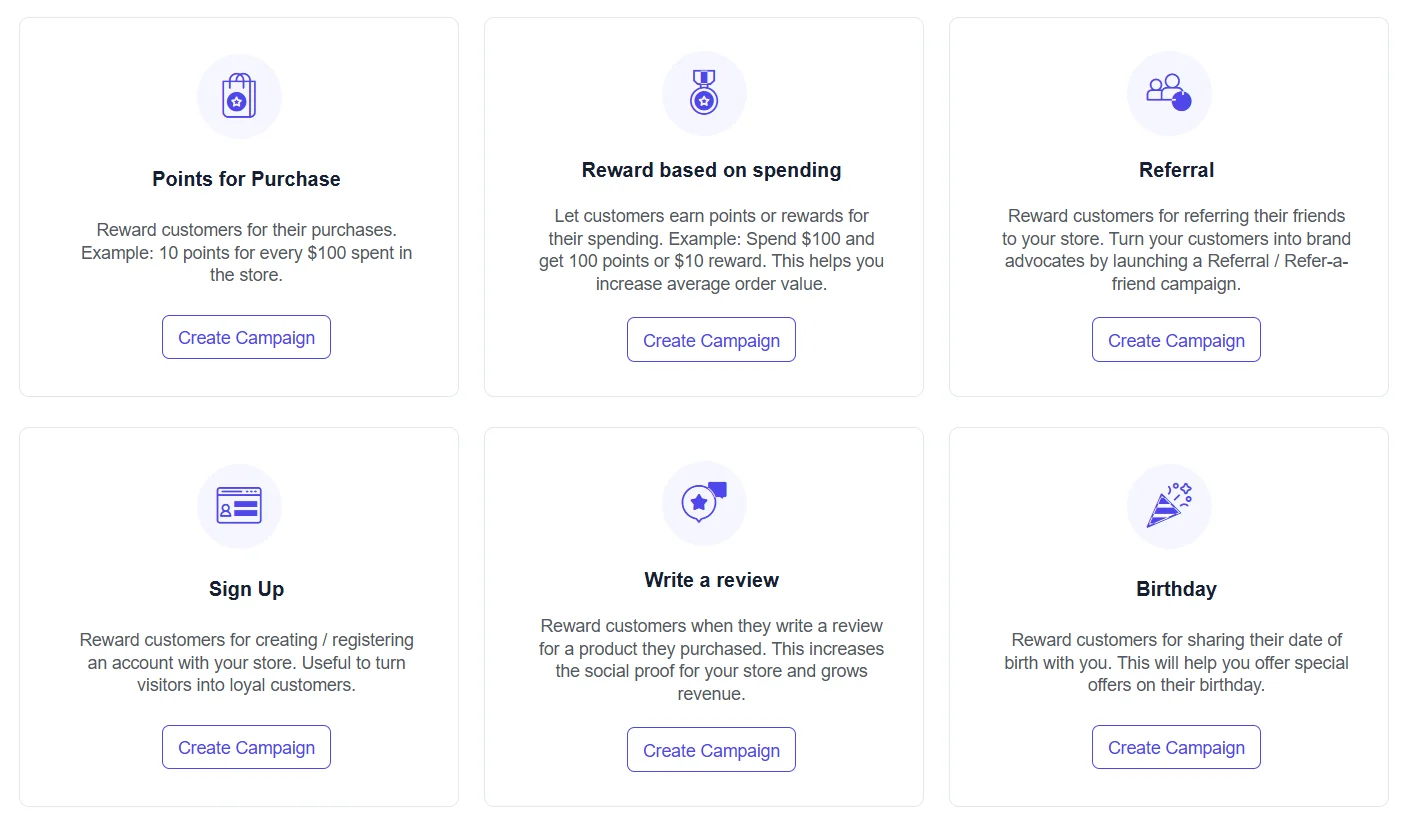Click the description about creating / registering an account
The height and width of the screenshot is (824, 1410).
[246, 662]
